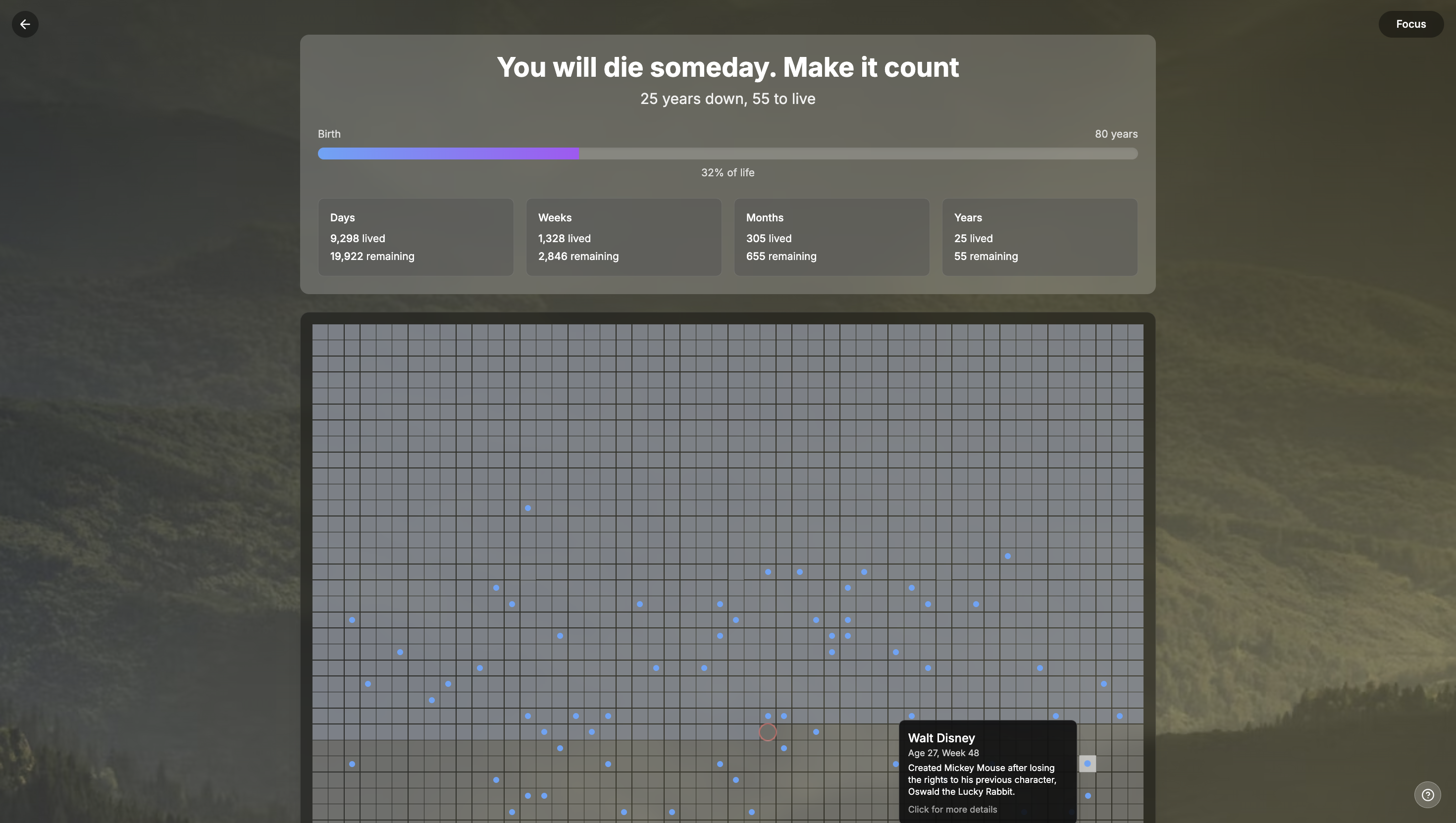
Task: Click the '80 years' end label
Action: (x=1116, y=134)
